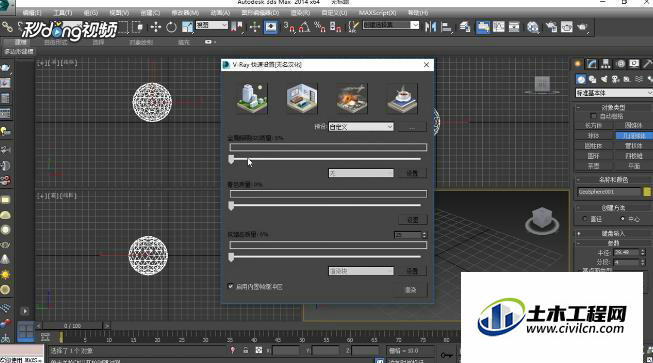Click settings button beside the render-block dropdown

pyautogui.click(x=412, y=271)
